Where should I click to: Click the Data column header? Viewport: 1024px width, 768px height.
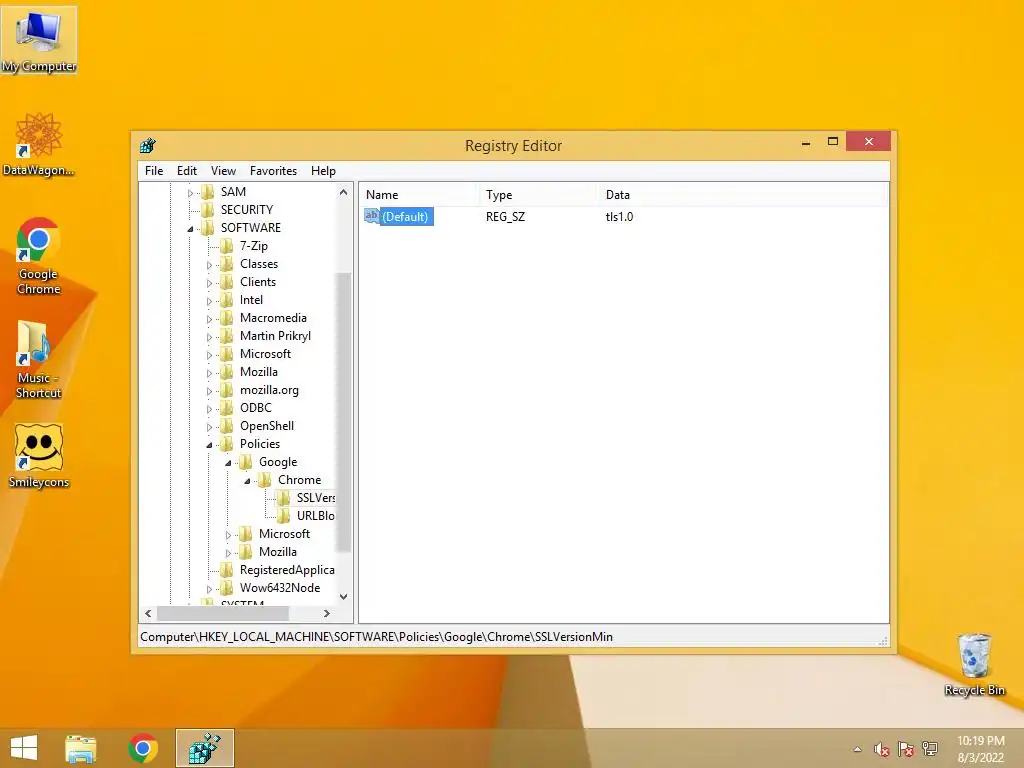point(743,195)
